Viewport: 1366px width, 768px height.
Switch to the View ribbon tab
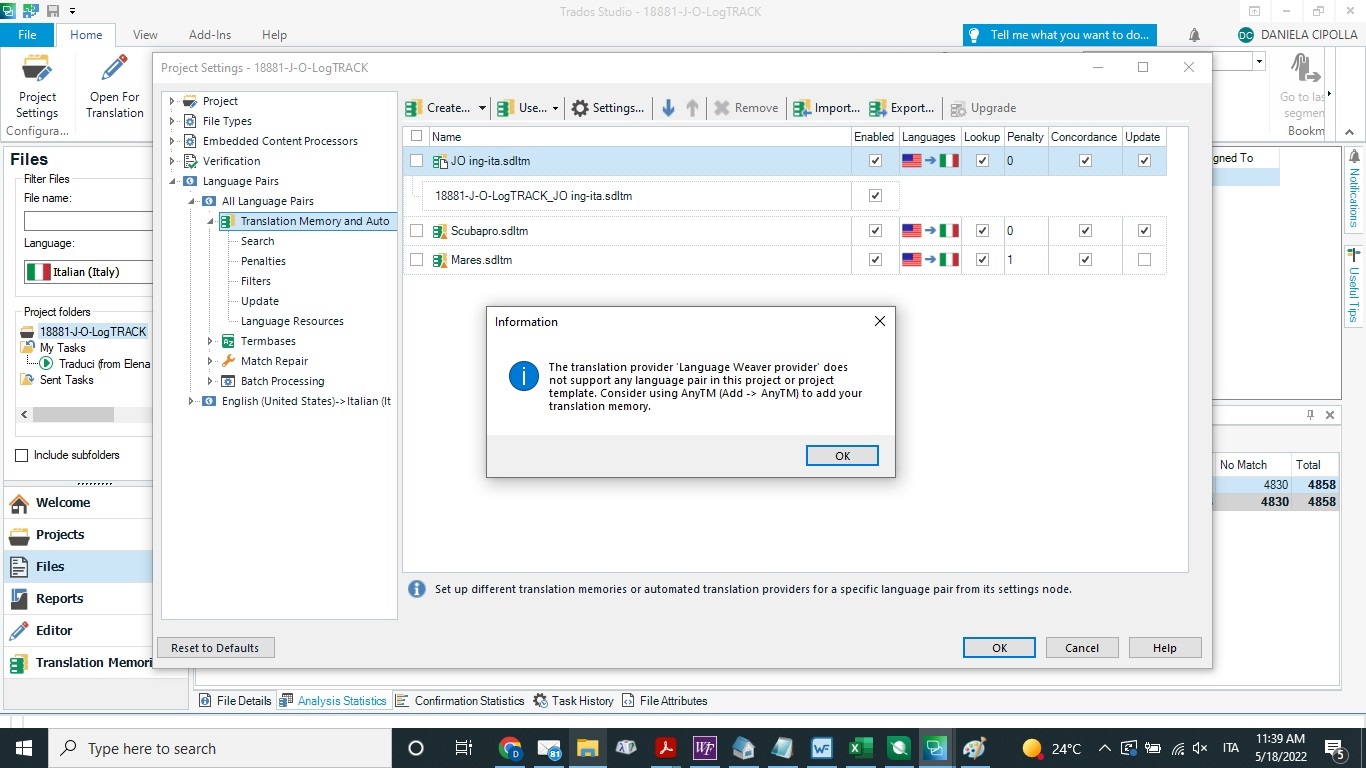[x=145, y=35]
